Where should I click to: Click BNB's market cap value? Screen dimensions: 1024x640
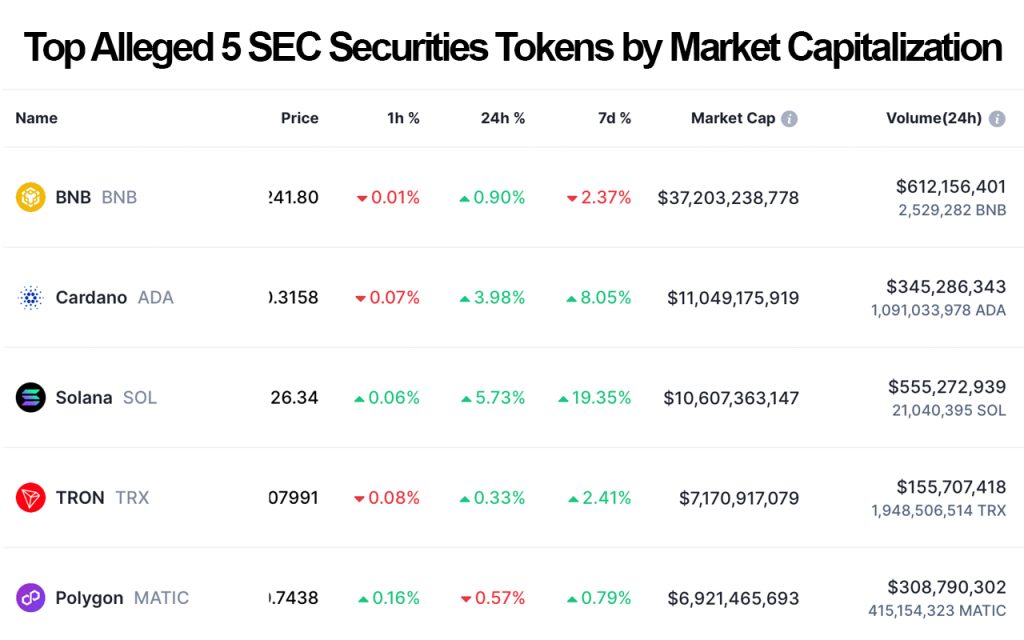pos(728,197)
